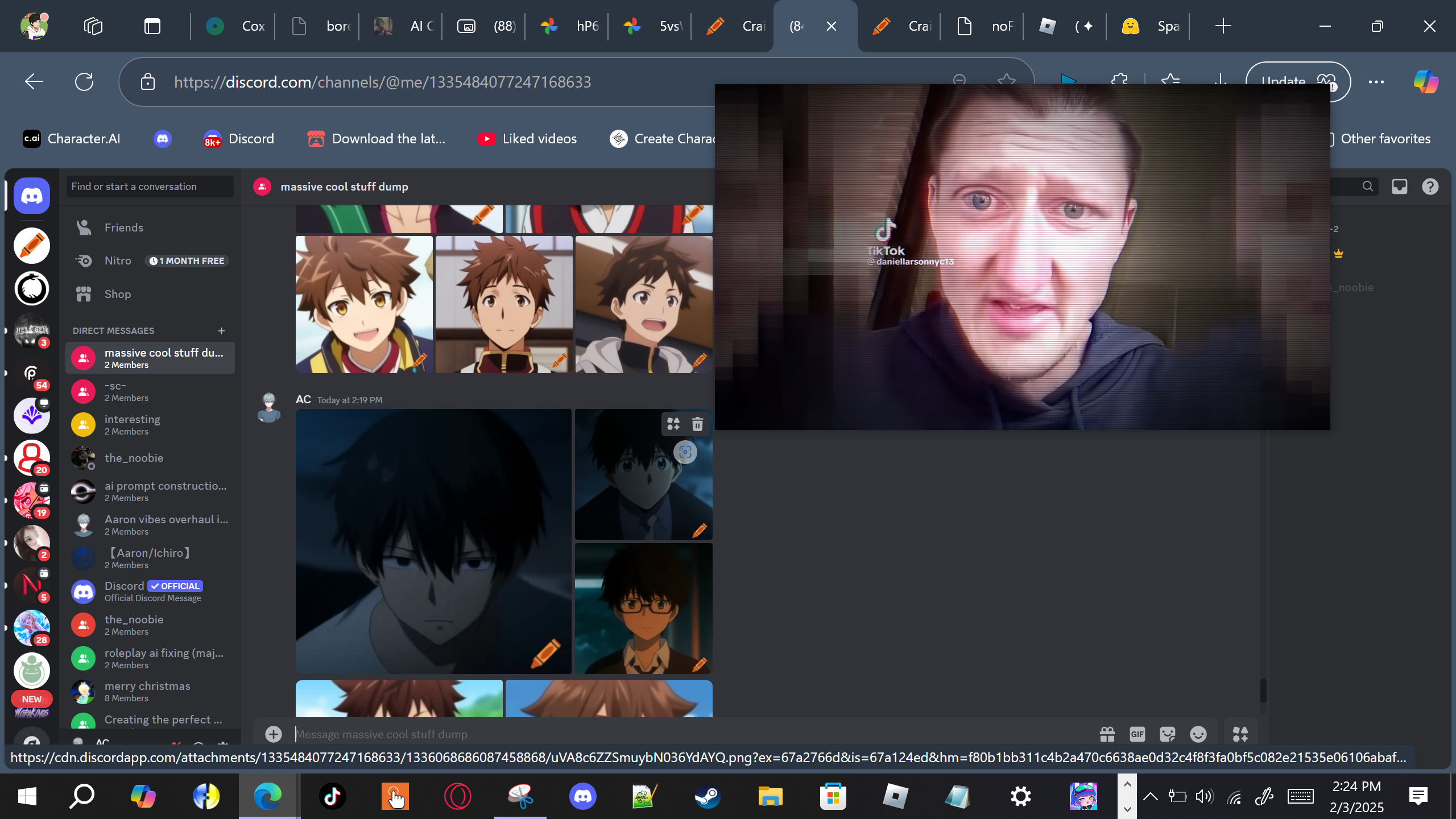Create a new DM with the plus icon
1456x819 pixels.
(221, 330)
